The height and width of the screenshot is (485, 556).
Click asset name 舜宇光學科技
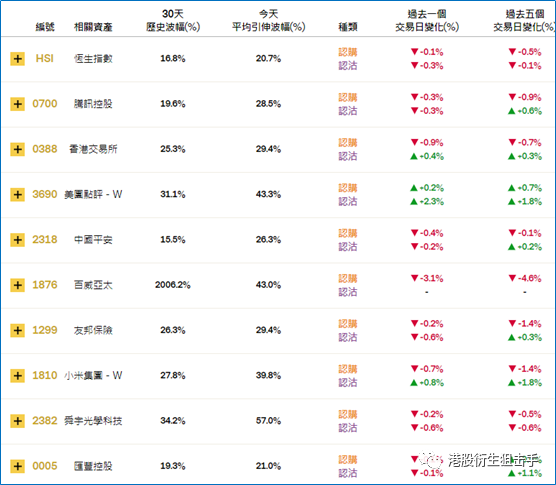pos(93,421)
